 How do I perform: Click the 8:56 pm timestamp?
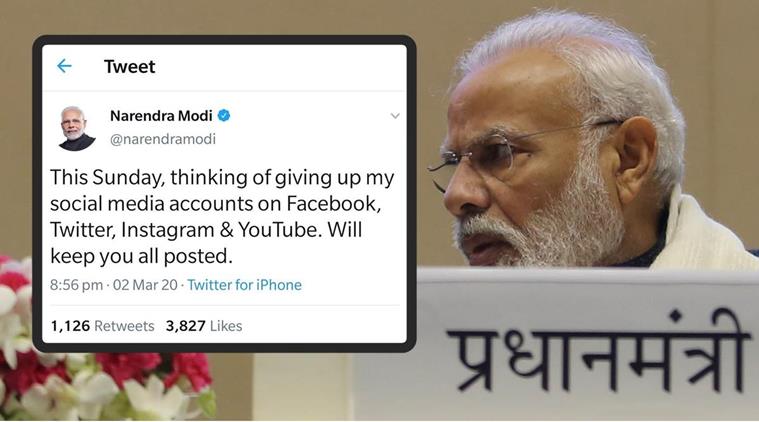click(76, 285)
